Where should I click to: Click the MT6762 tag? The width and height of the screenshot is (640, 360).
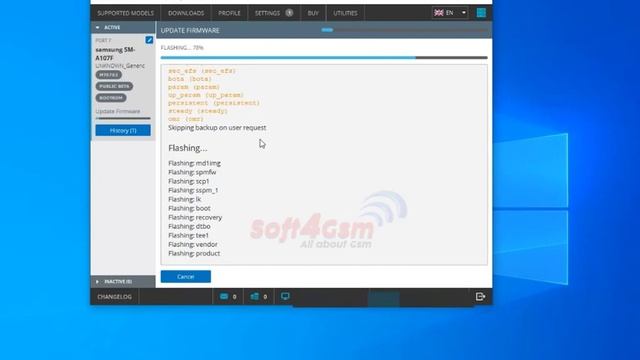click(x=109, y=75)
